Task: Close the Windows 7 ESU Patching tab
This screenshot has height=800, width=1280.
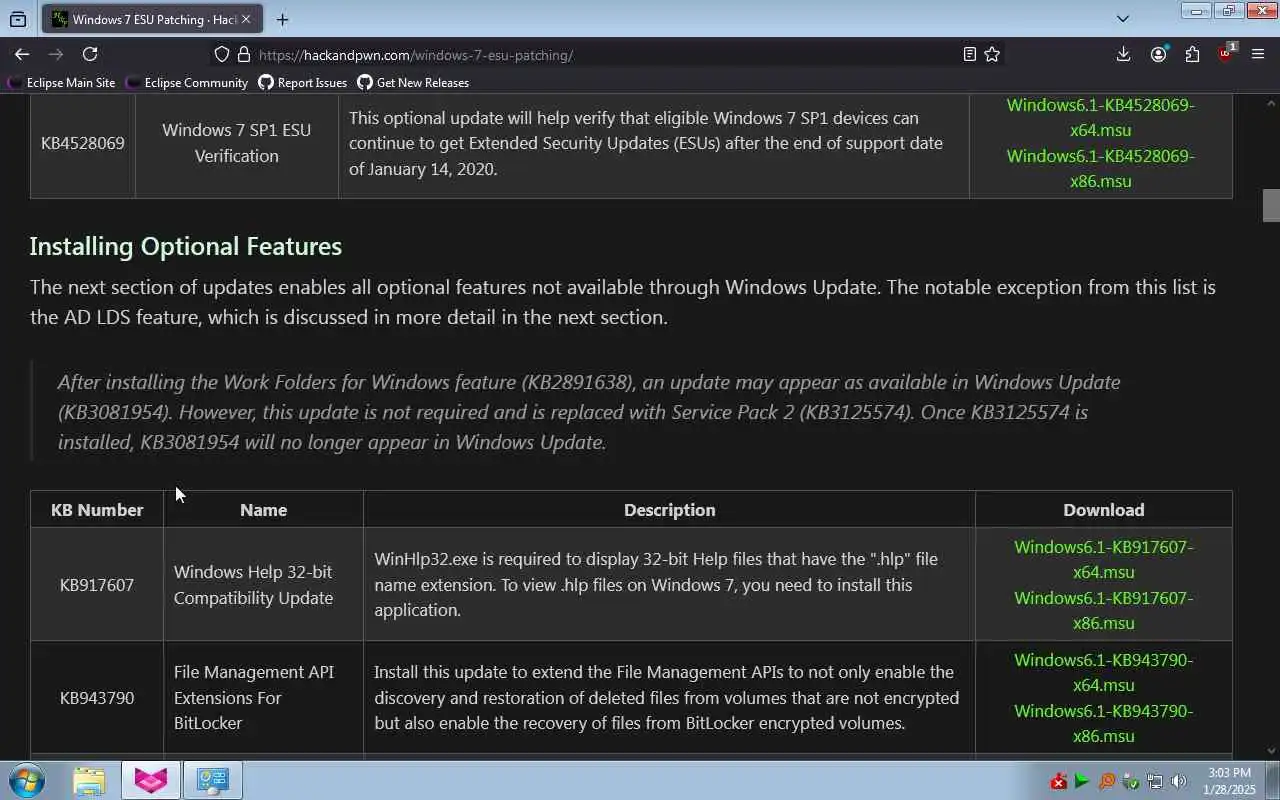Action: pyautogui.click(x=246, y=19)
